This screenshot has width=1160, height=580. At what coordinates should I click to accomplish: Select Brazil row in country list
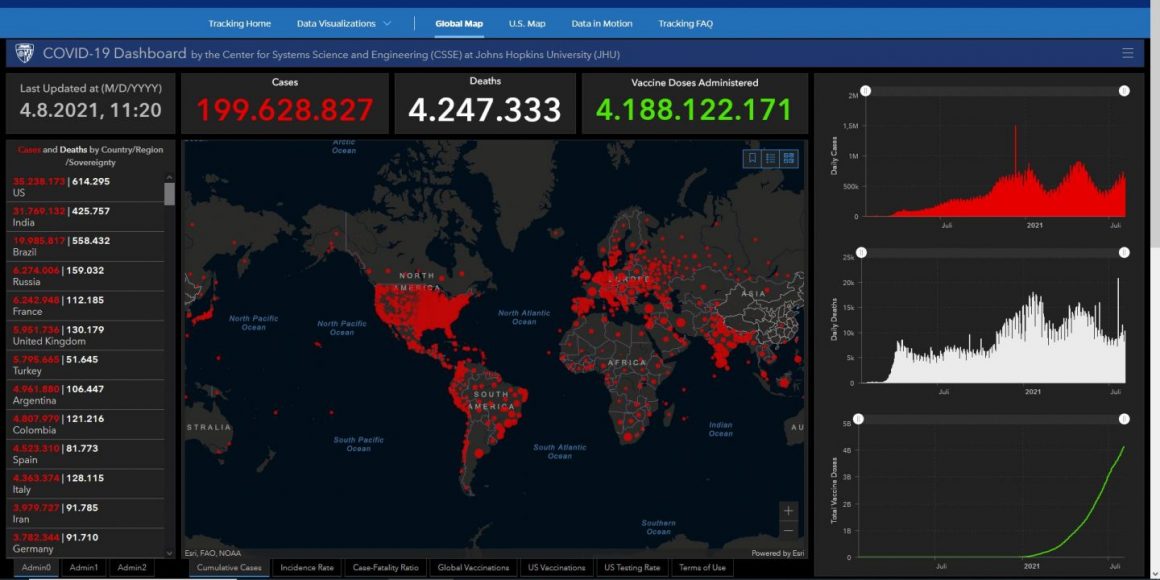point(85,246)
